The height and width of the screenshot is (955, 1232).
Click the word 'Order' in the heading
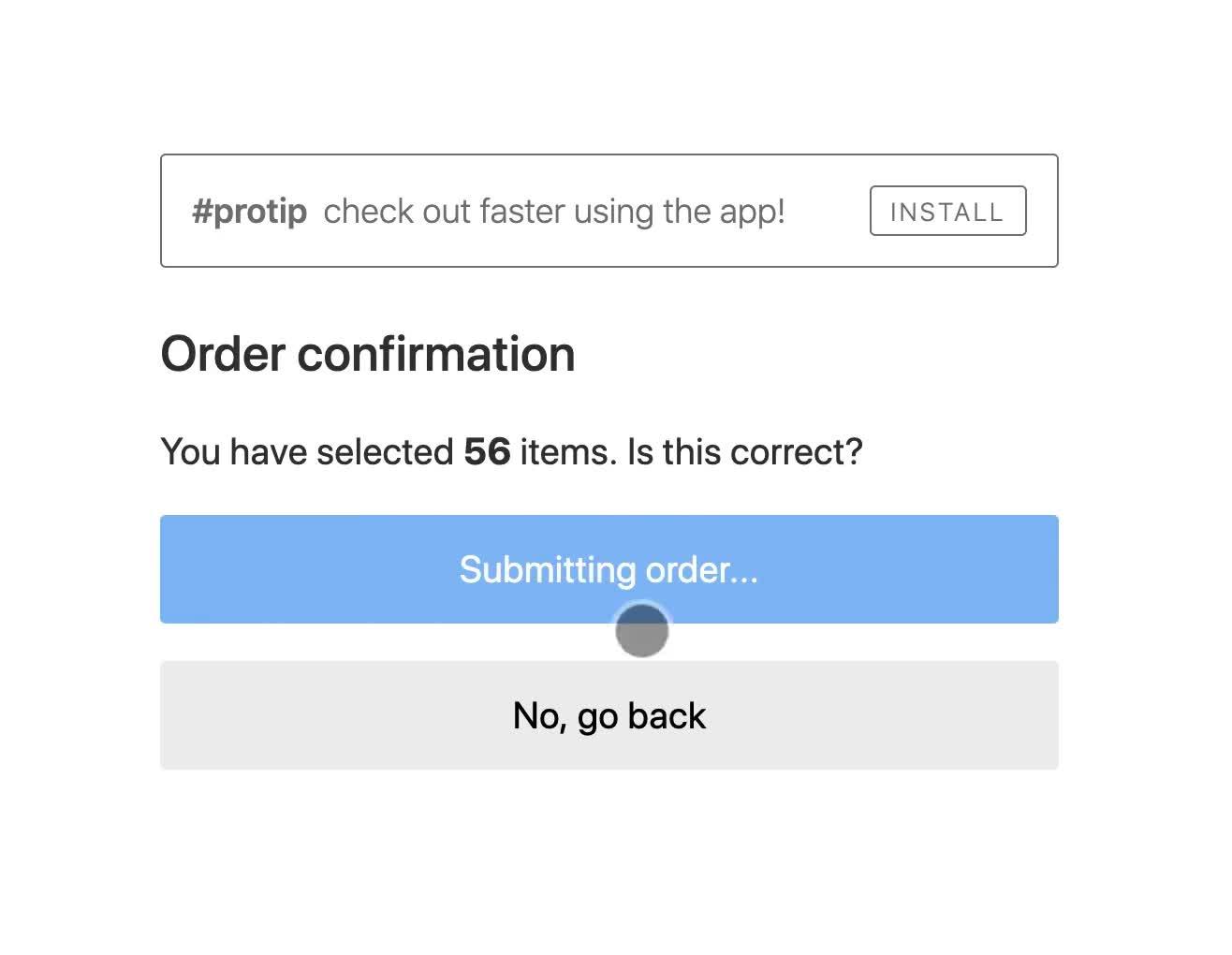click(x=223, y=354)
